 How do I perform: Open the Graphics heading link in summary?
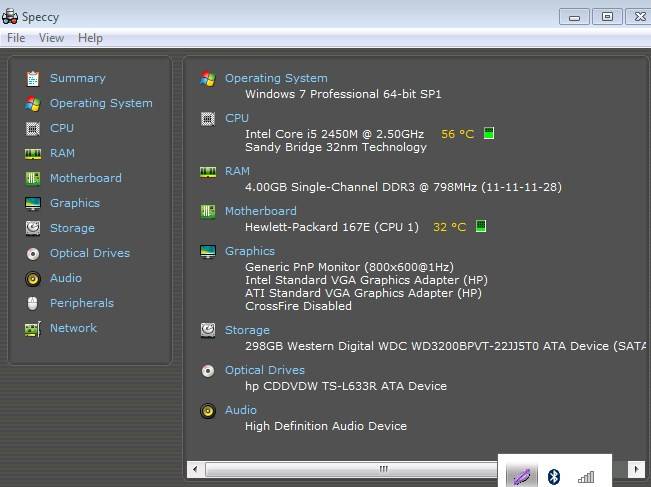tap(250, 251)
